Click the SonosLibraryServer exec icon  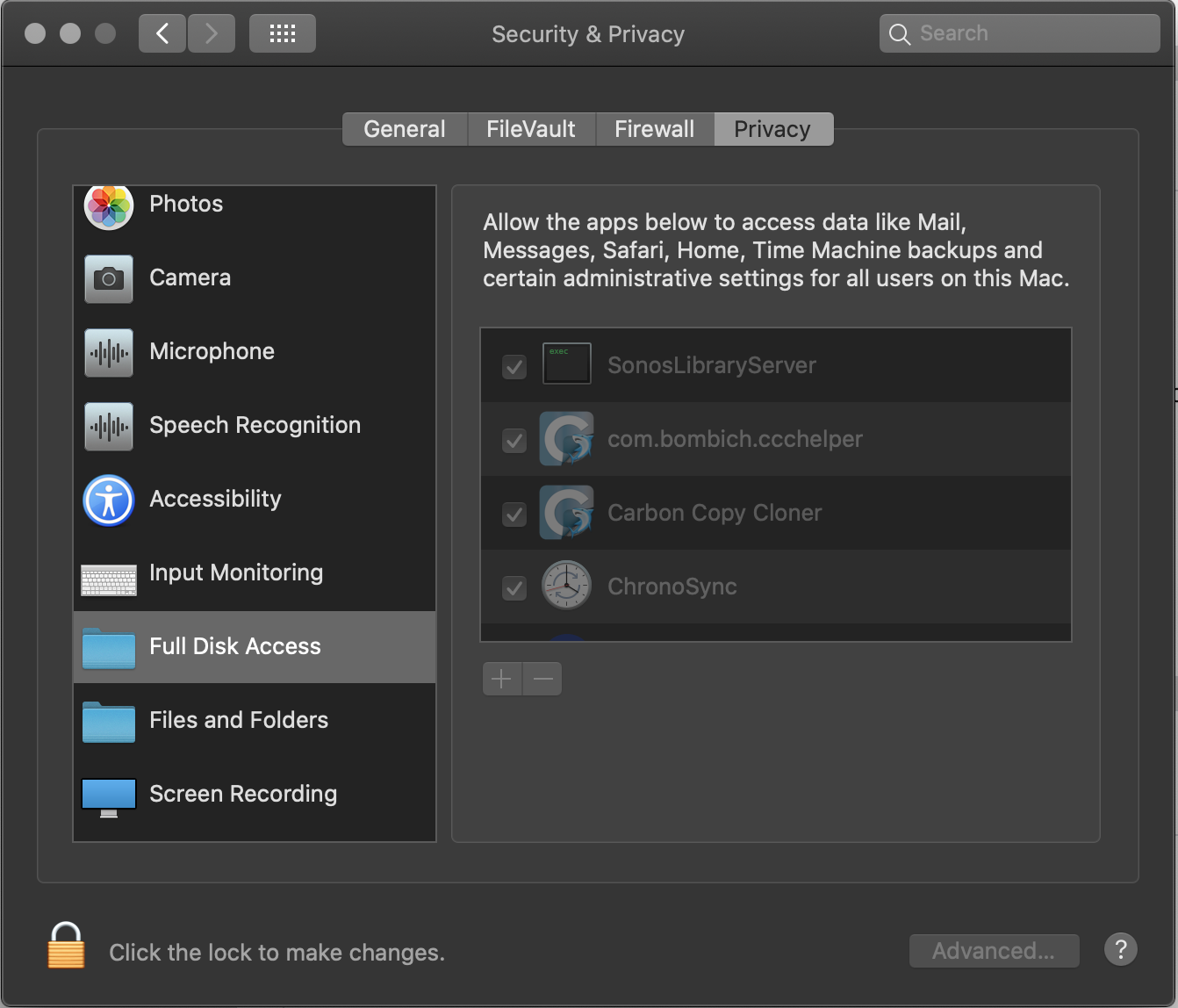[x=567, y=364]
